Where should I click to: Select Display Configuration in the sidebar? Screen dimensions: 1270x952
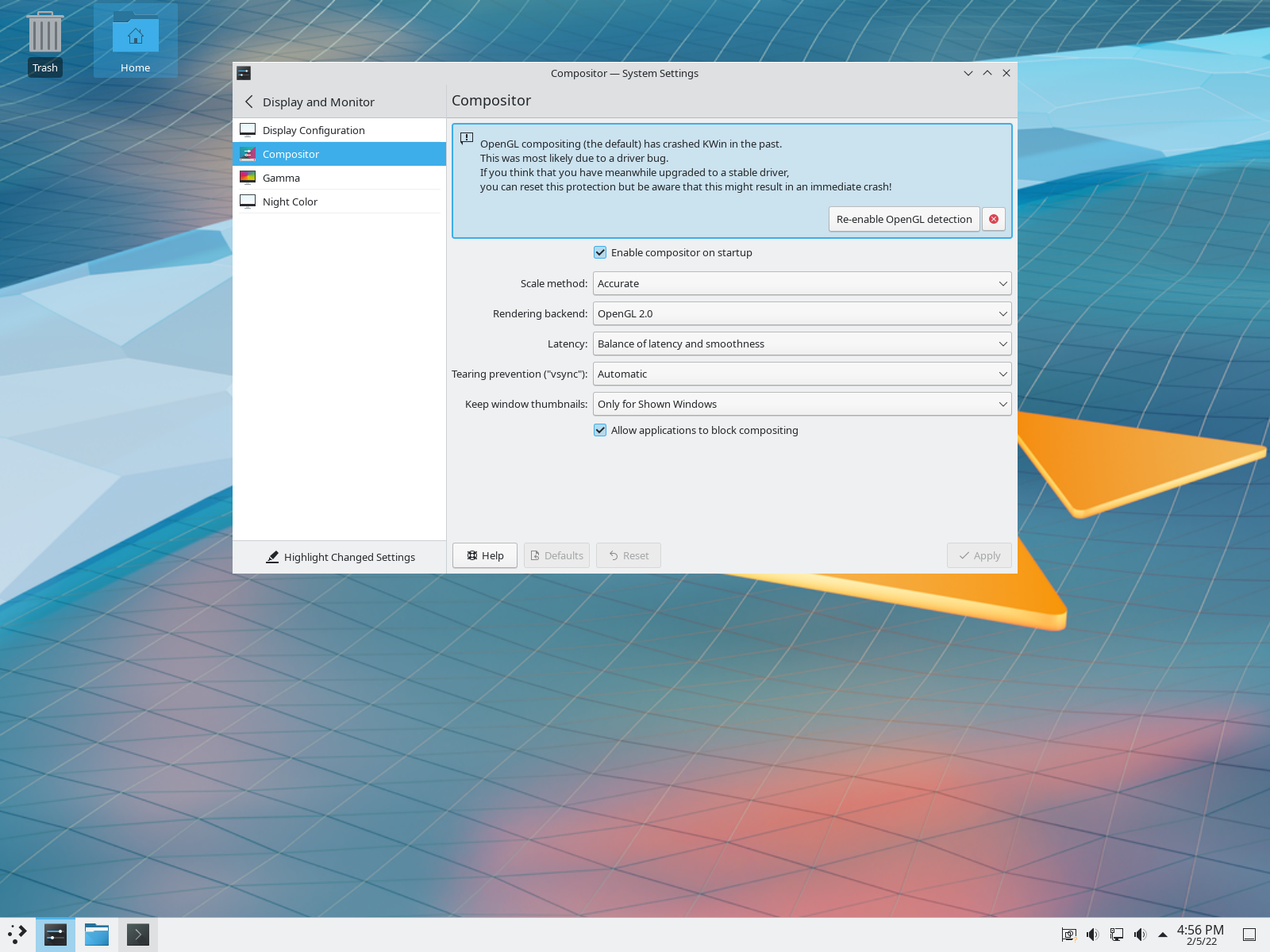pyautogui.click(x=339, y=130)
